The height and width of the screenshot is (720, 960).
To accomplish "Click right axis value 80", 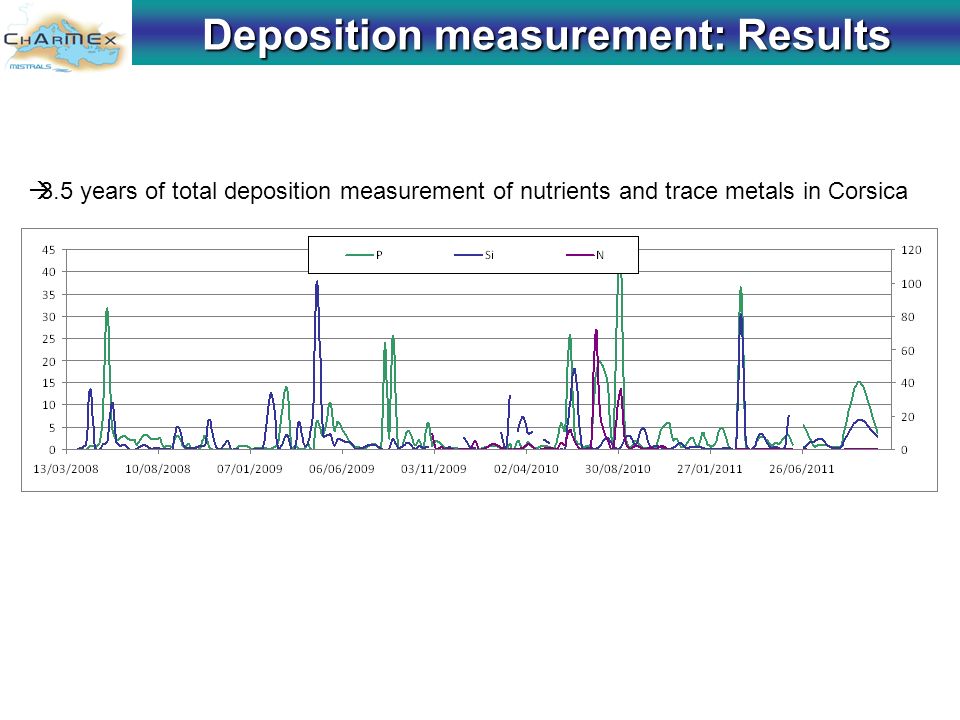I will [x=907, y=317].
